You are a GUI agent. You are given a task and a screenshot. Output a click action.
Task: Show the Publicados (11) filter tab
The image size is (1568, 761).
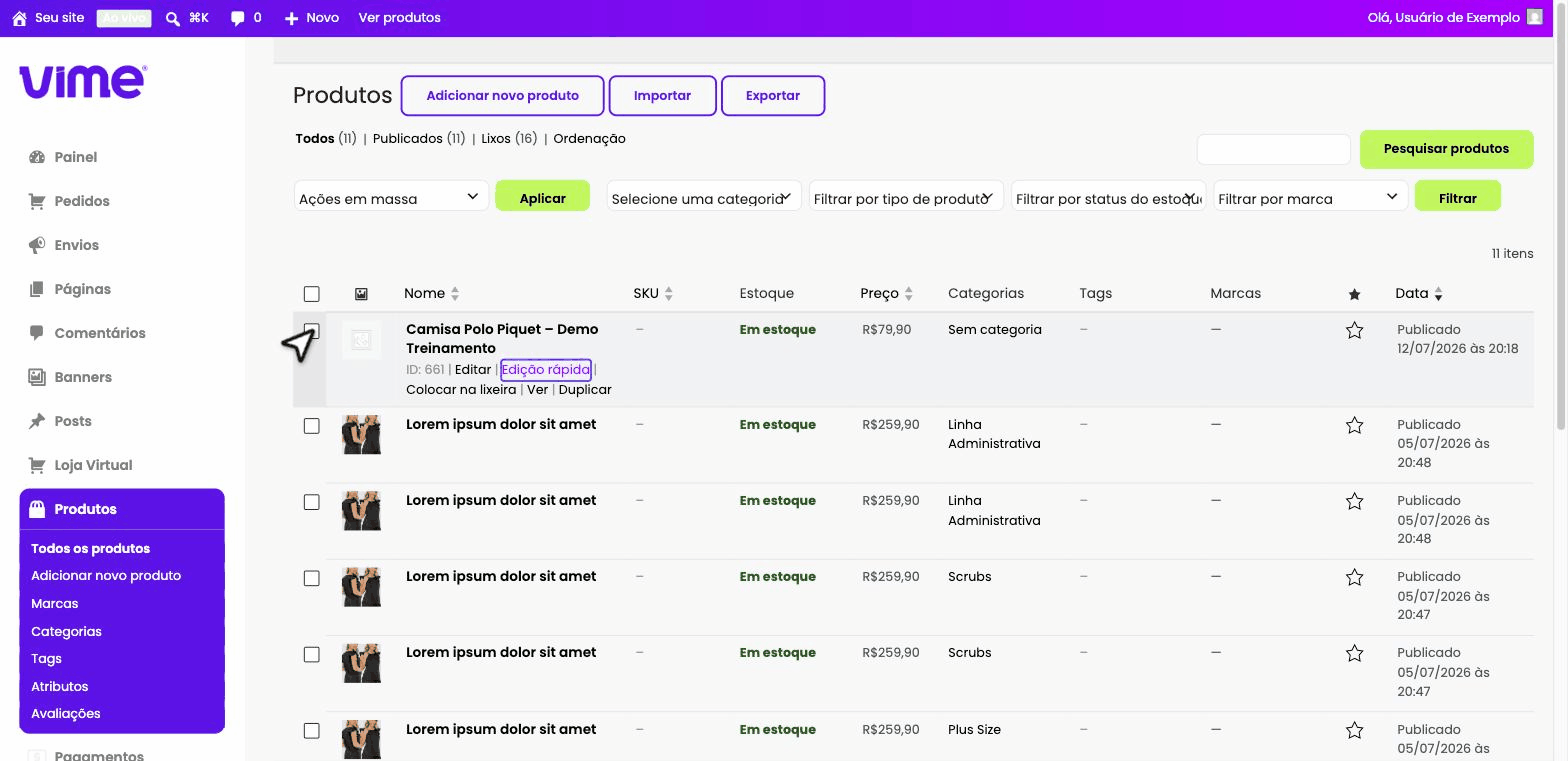[x=418, y=139]
